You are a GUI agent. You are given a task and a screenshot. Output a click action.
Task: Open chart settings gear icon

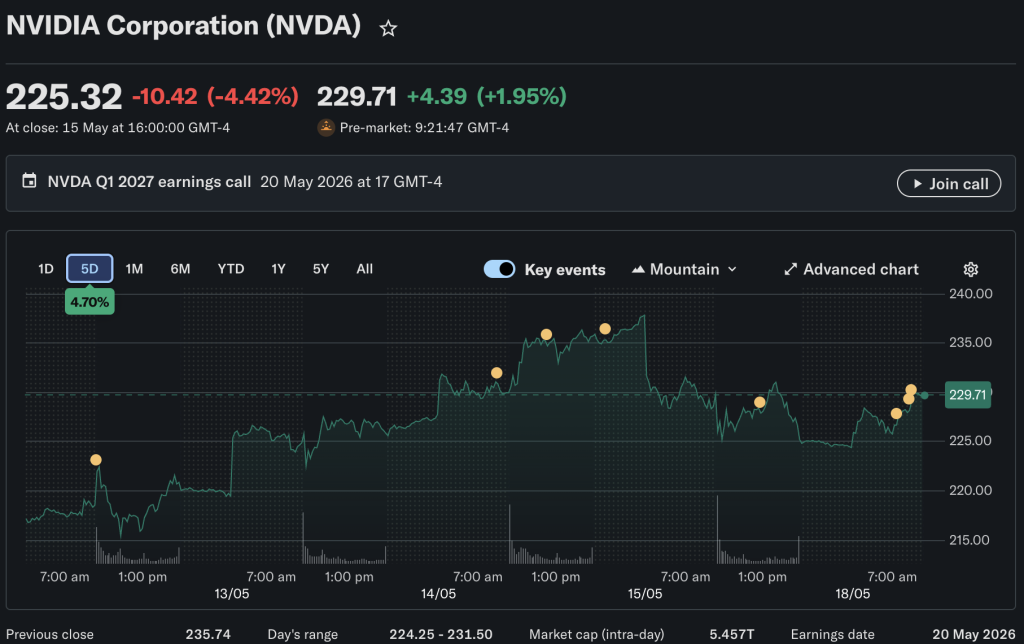point(970,269)
